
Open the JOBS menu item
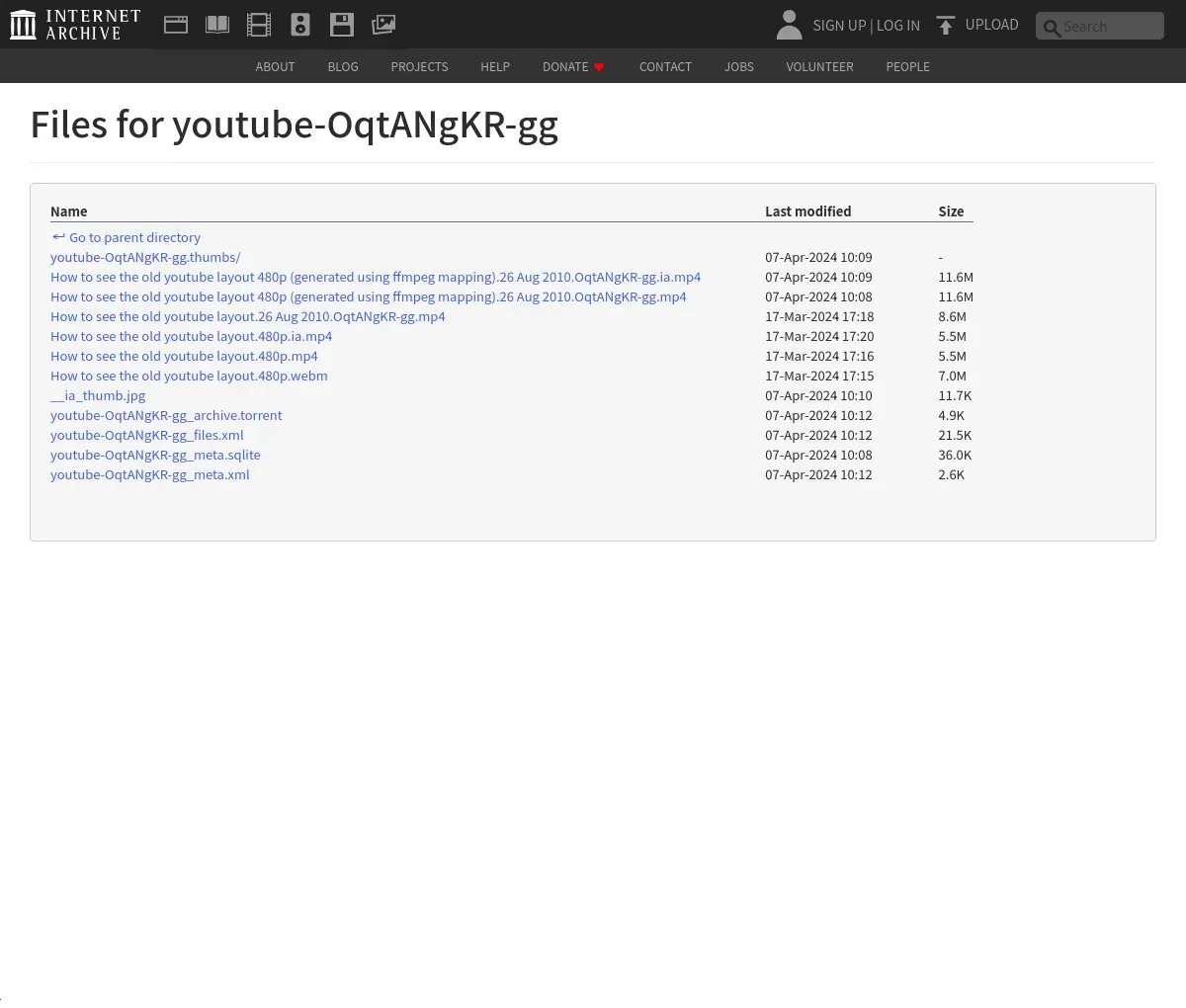tap(739, 67)
